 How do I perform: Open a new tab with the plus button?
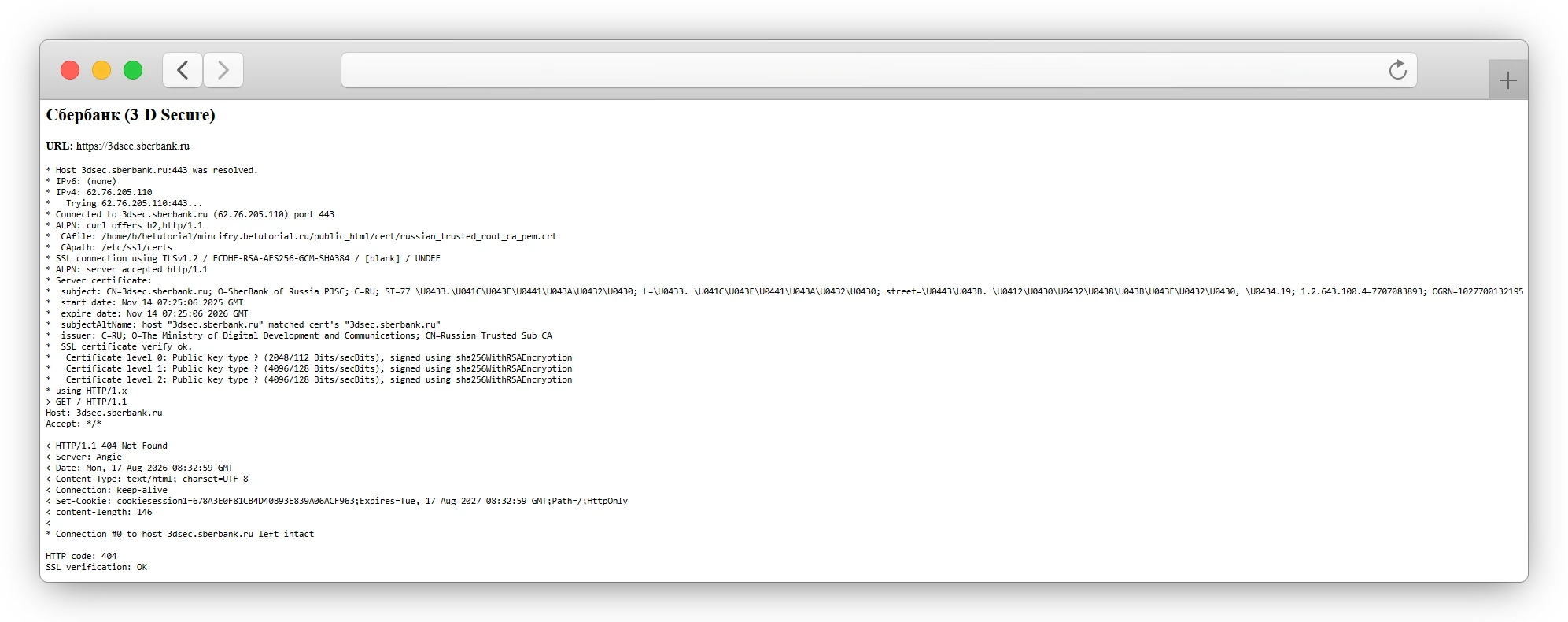click(x=1507, y=80)
